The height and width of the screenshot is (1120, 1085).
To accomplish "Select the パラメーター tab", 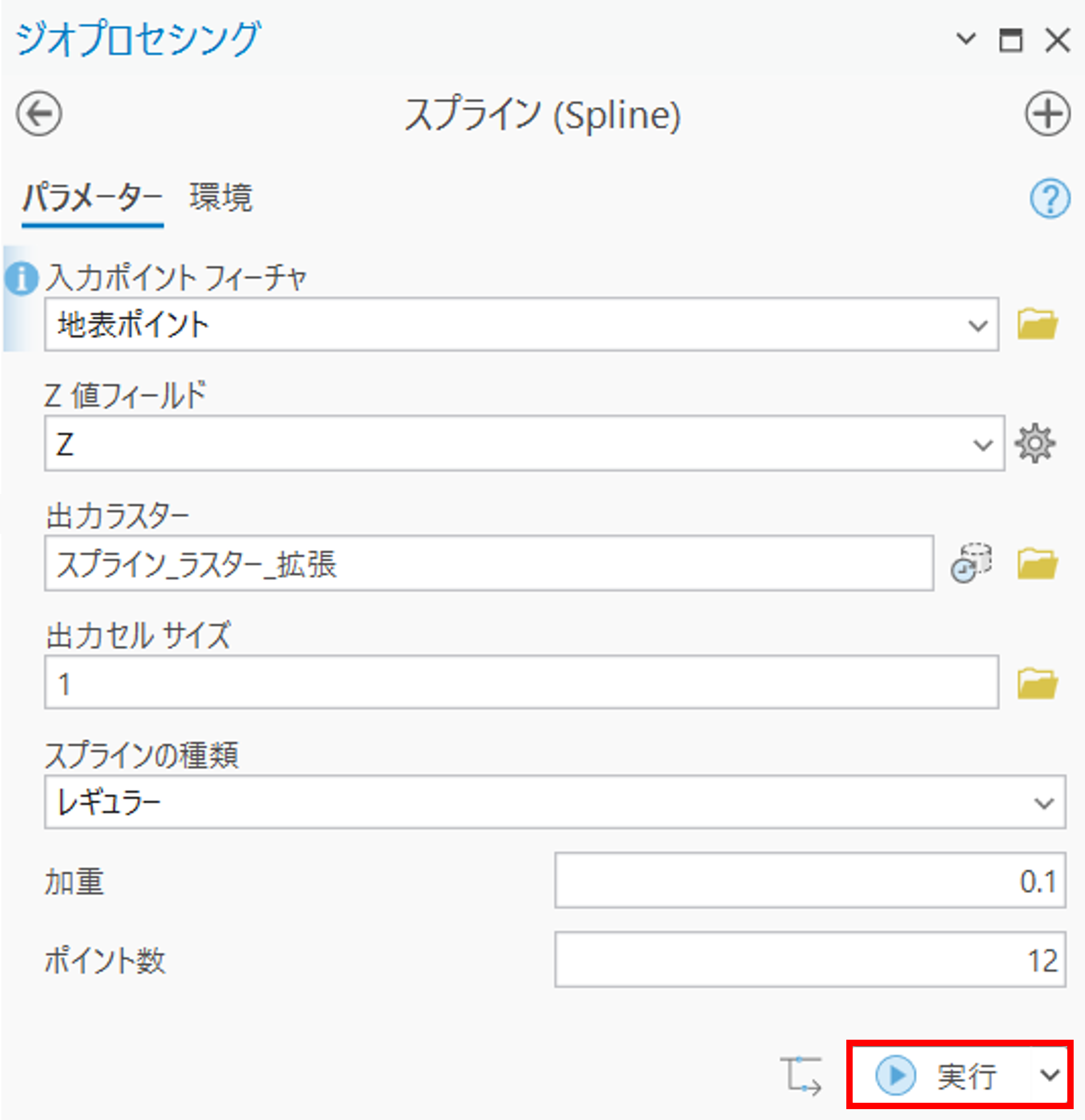I will 93,198.
